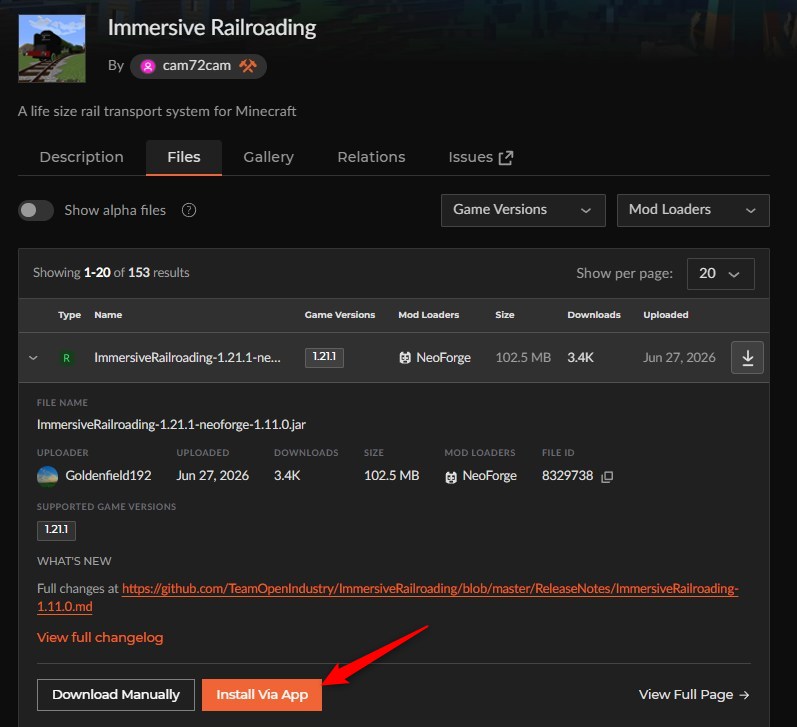Open Goldenfield192 uploader profile
Screen dimensions: 797x727
(108, 476)
